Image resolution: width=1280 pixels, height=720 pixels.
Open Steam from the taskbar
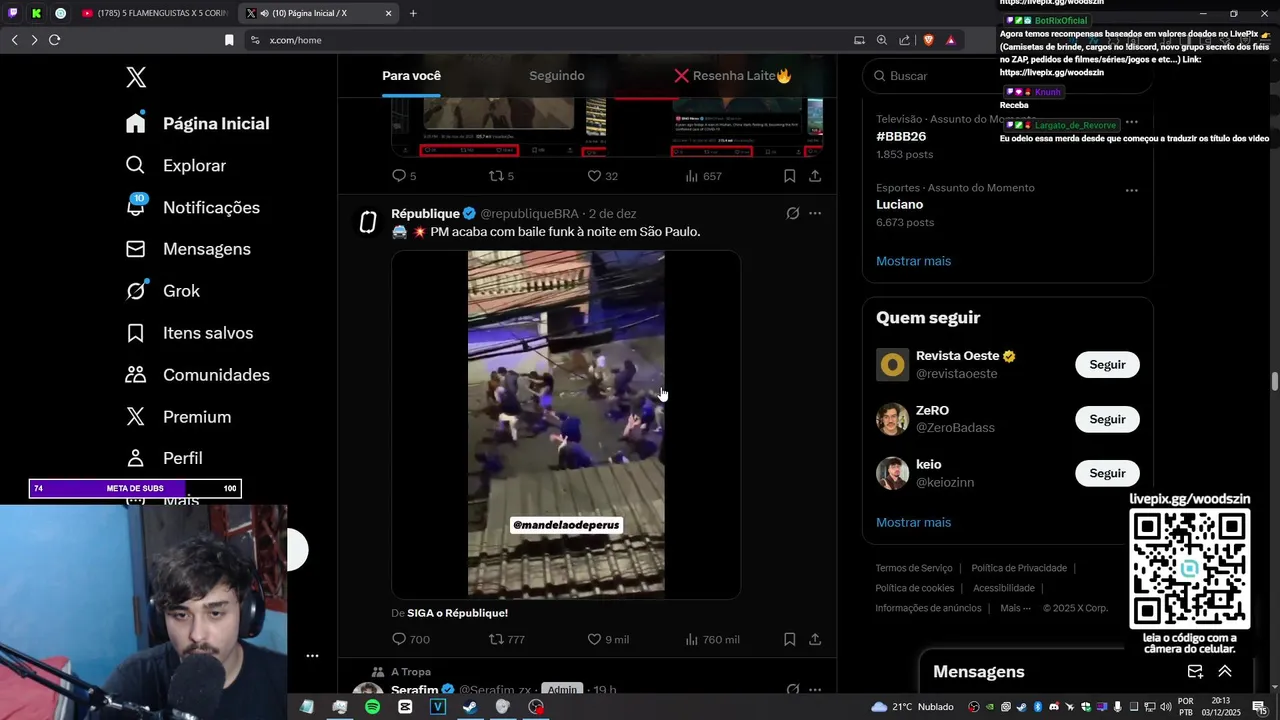(x=470, y=707)
